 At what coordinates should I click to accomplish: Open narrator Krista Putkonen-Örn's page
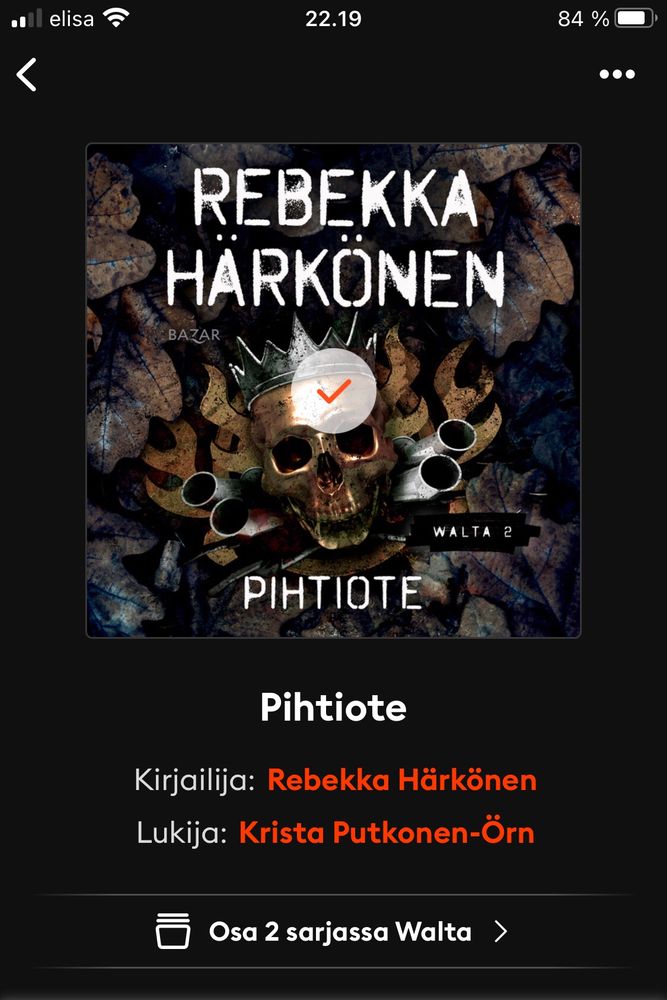pos(386,832)
